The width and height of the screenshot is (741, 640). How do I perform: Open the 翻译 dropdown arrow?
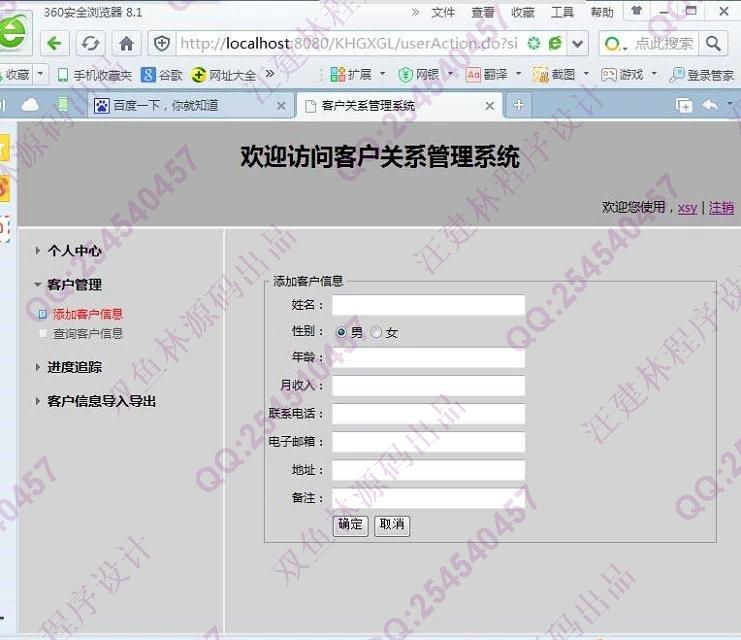point(518,74)
